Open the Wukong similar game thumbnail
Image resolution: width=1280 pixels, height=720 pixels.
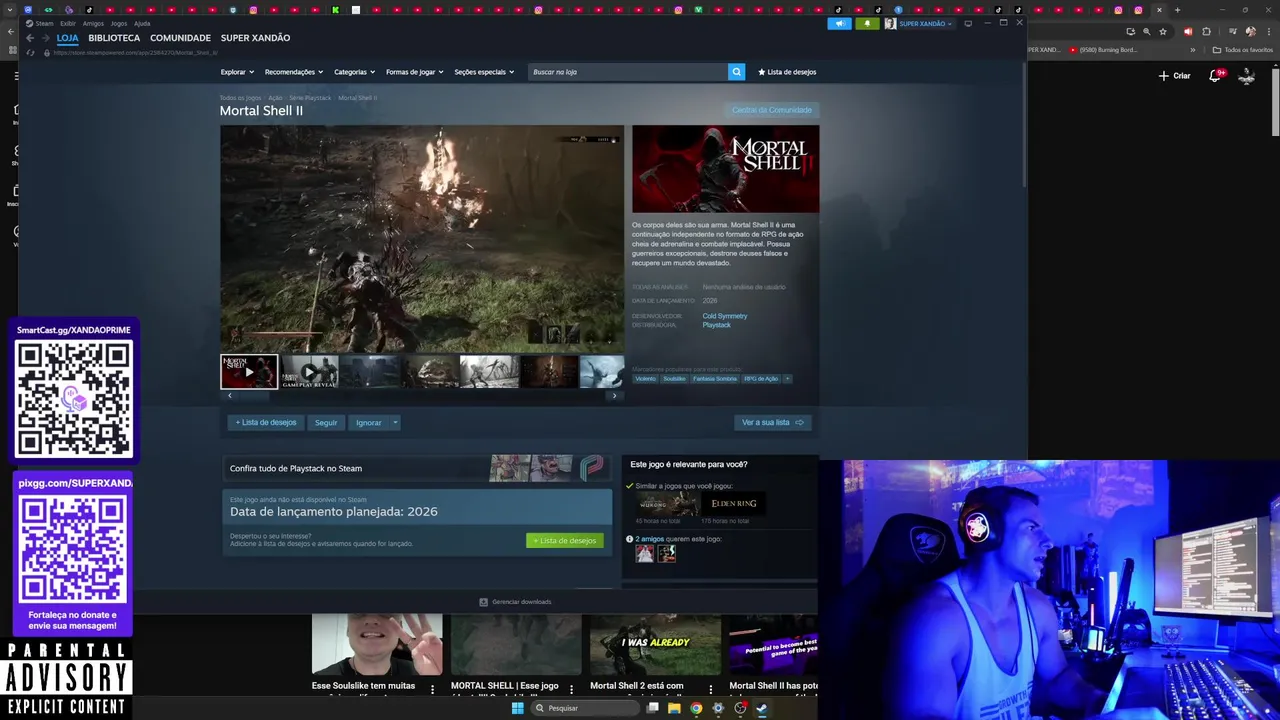pyautogui.click(x=668, y=504)
